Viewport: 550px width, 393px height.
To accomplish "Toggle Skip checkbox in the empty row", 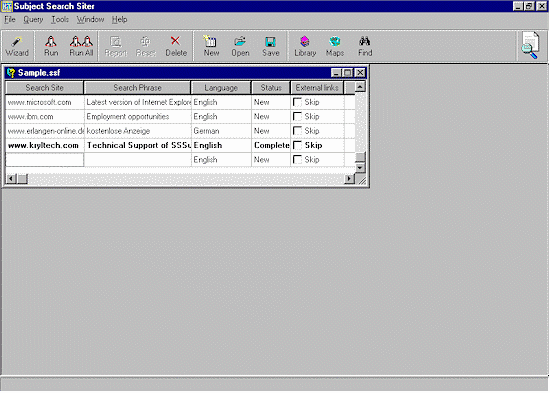I will 297,160.
